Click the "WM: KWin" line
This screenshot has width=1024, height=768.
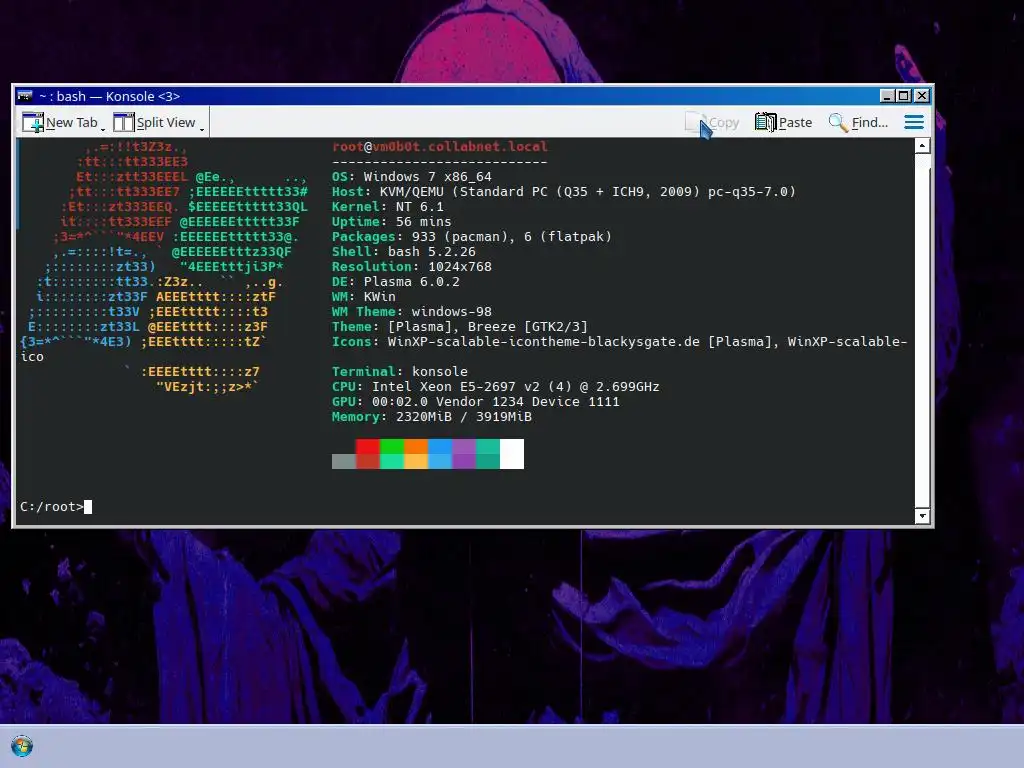(364, 296)
